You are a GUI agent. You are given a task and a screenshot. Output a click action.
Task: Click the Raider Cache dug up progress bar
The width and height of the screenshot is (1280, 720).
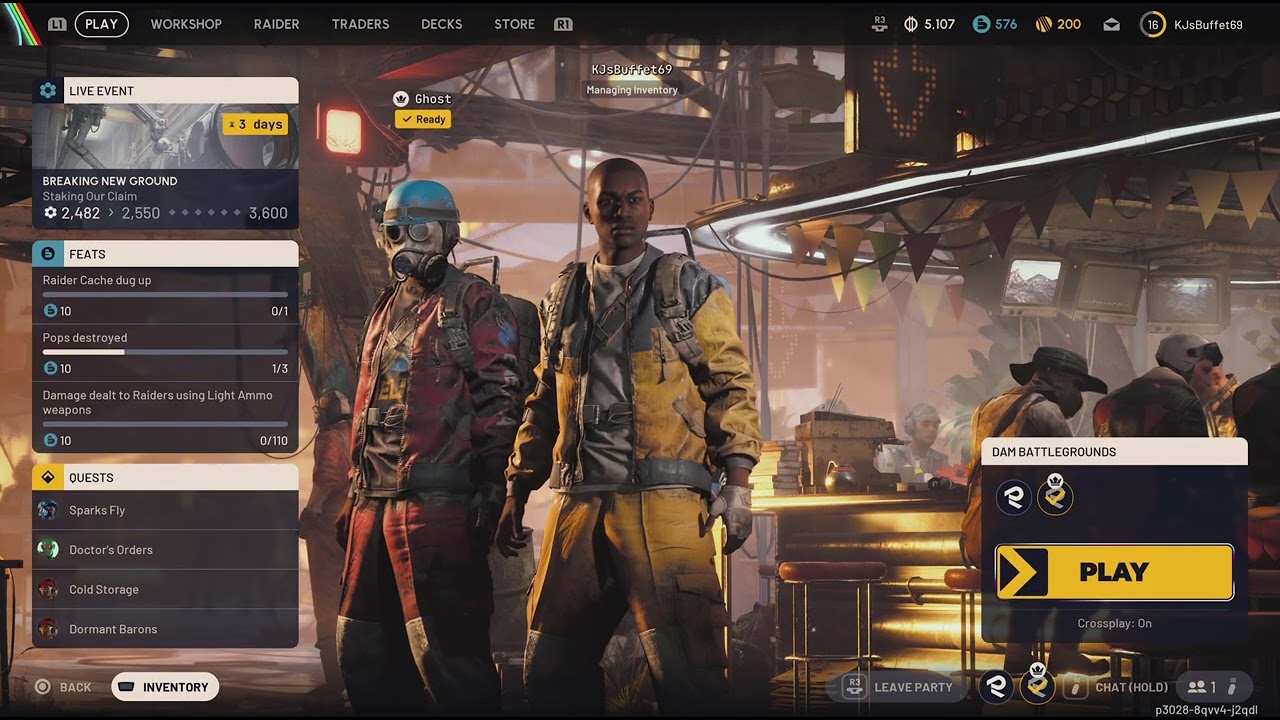coord(165,295)
